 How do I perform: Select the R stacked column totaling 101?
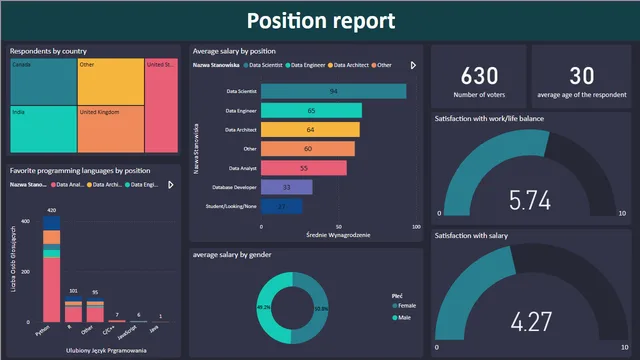coord(73,309)
